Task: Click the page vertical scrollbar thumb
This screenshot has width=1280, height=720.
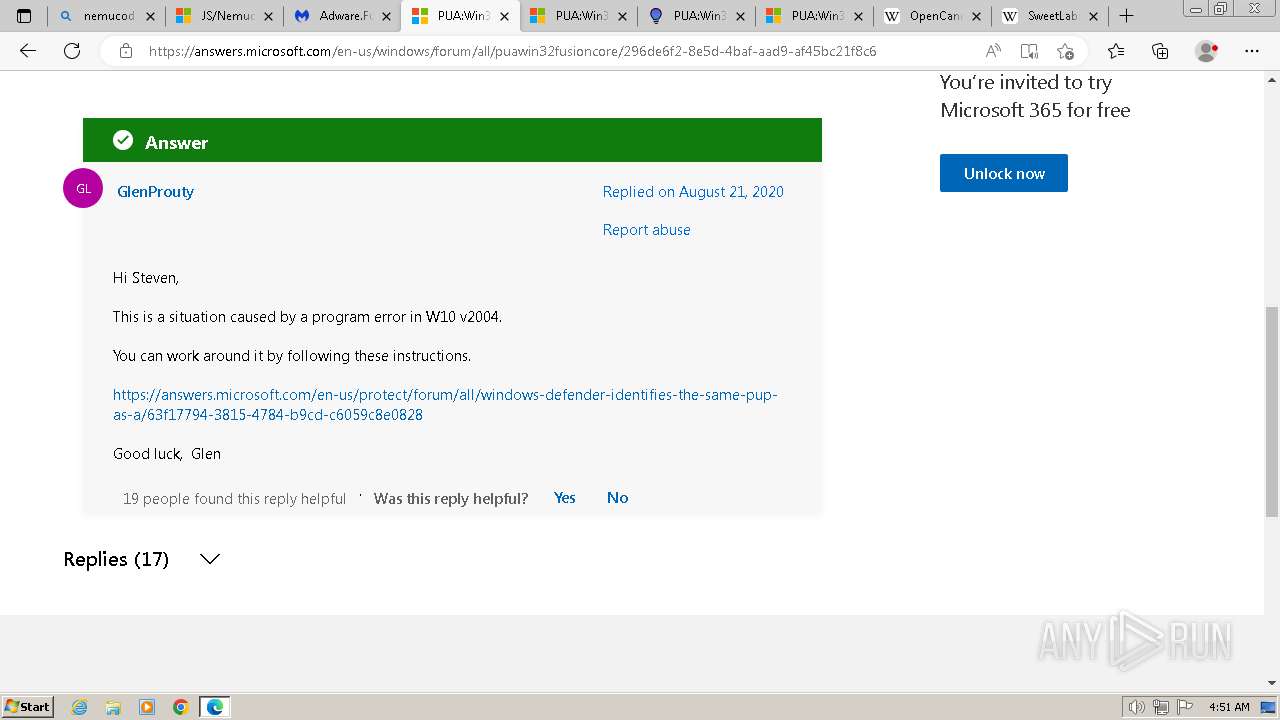Action: [1272, 411]
